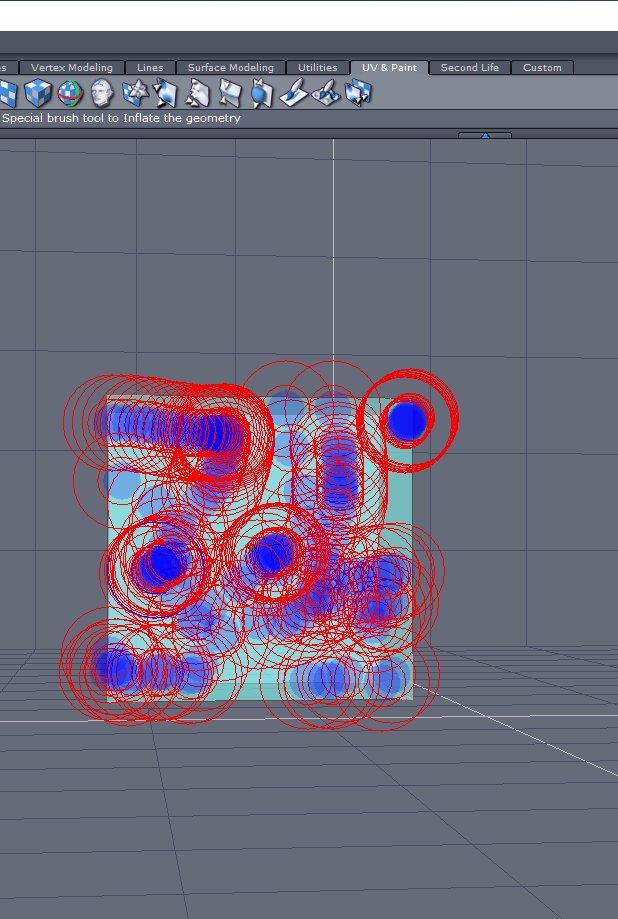Choose the sculpted head bust tool icon
618x919 pixels.
(102, 93)
